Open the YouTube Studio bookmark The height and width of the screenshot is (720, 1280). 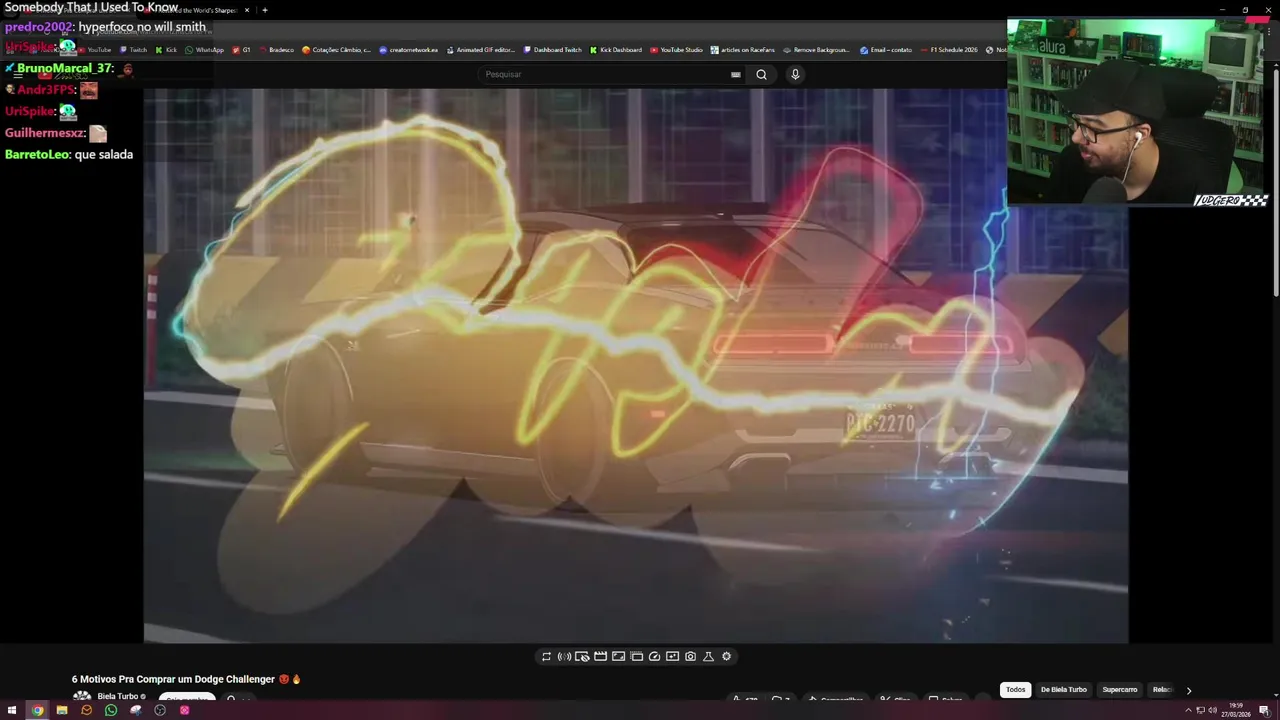[x=676, y=50]
